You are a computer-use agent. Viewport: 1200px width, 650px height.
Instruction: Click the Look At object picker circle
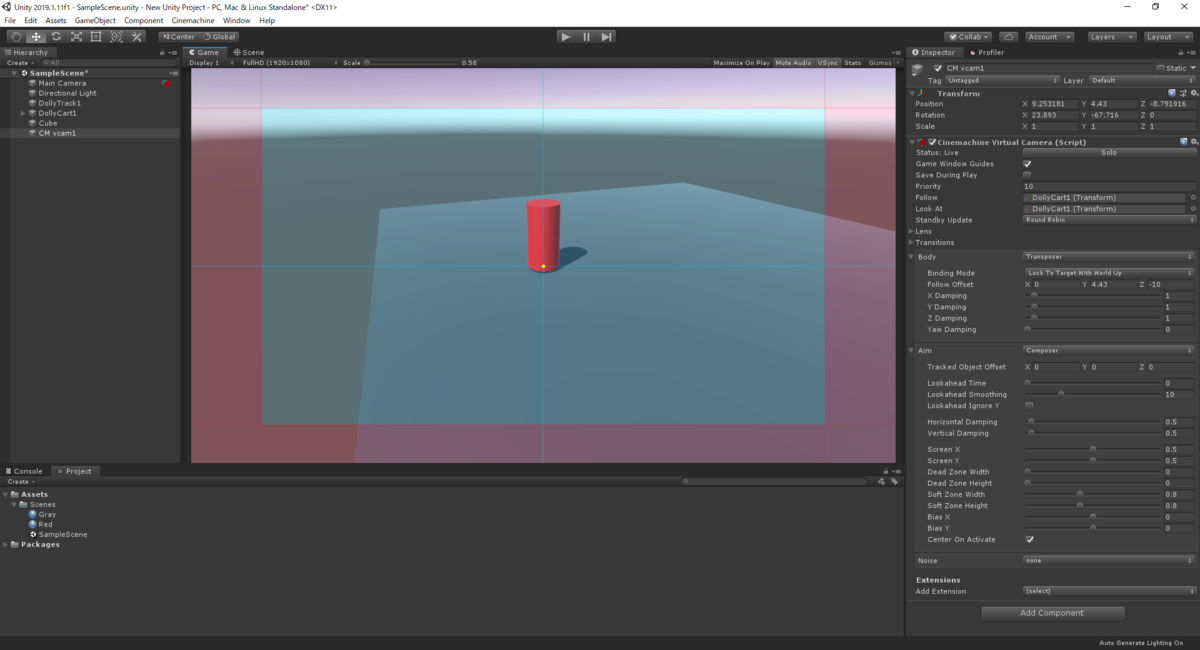1192,209
